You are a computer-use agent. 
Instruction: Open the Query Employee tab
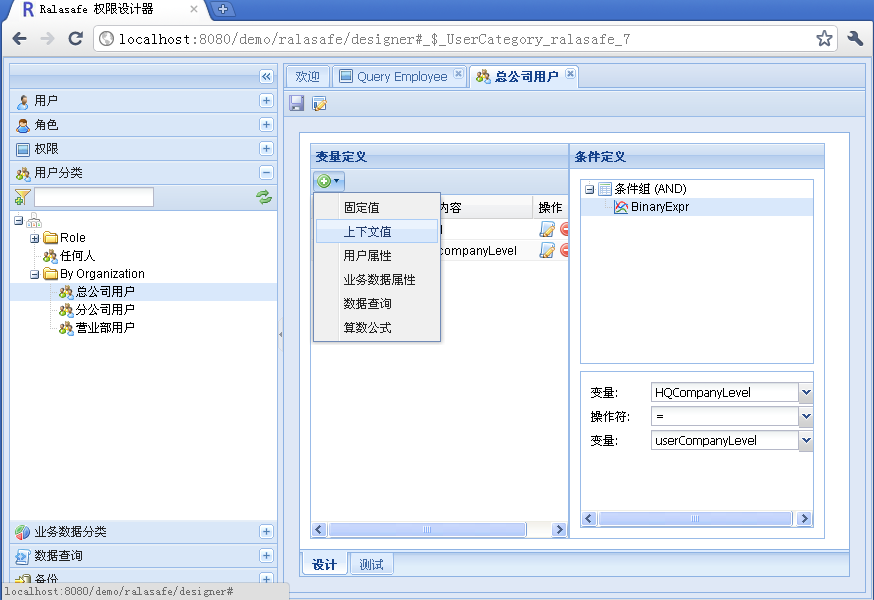[401, 77]
